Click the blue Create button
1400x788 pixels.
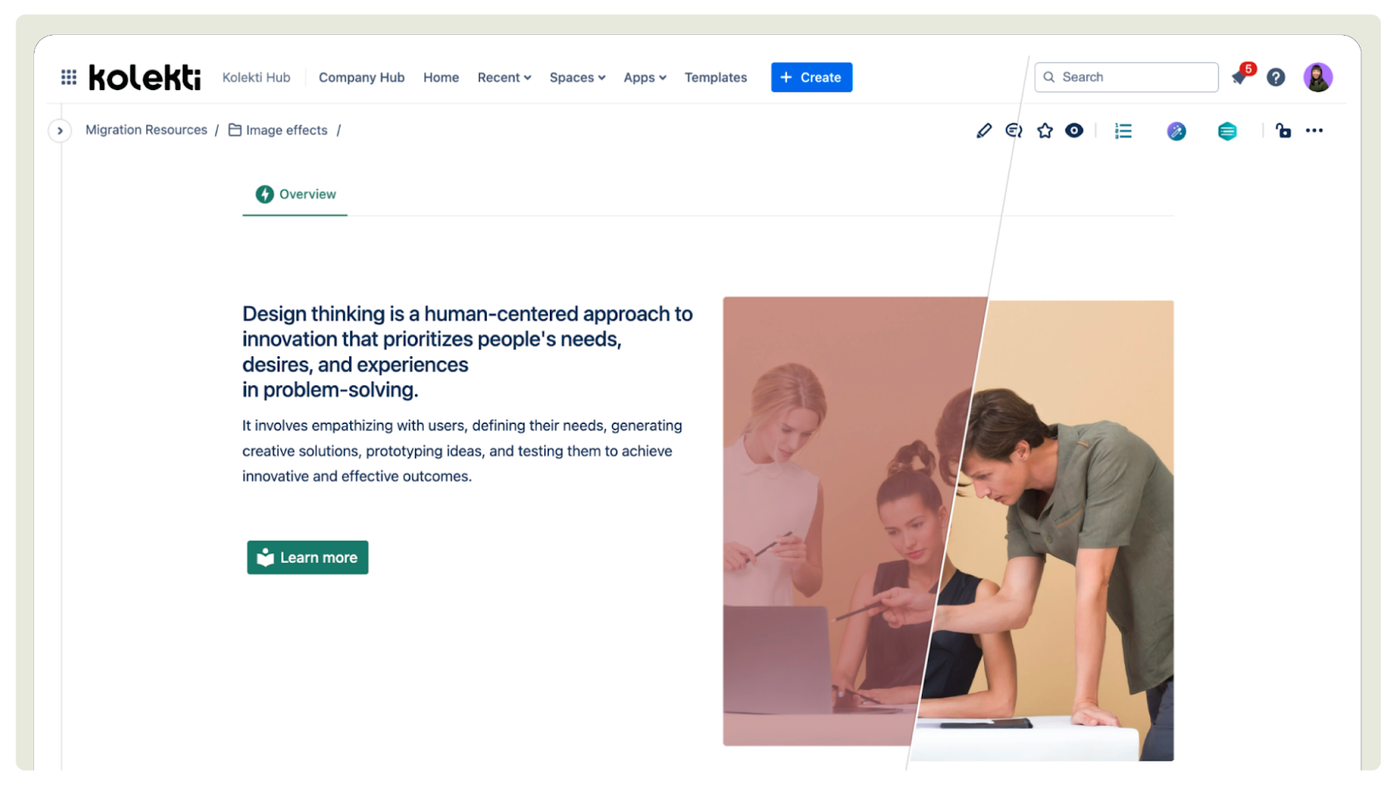(x=811, y=77)
